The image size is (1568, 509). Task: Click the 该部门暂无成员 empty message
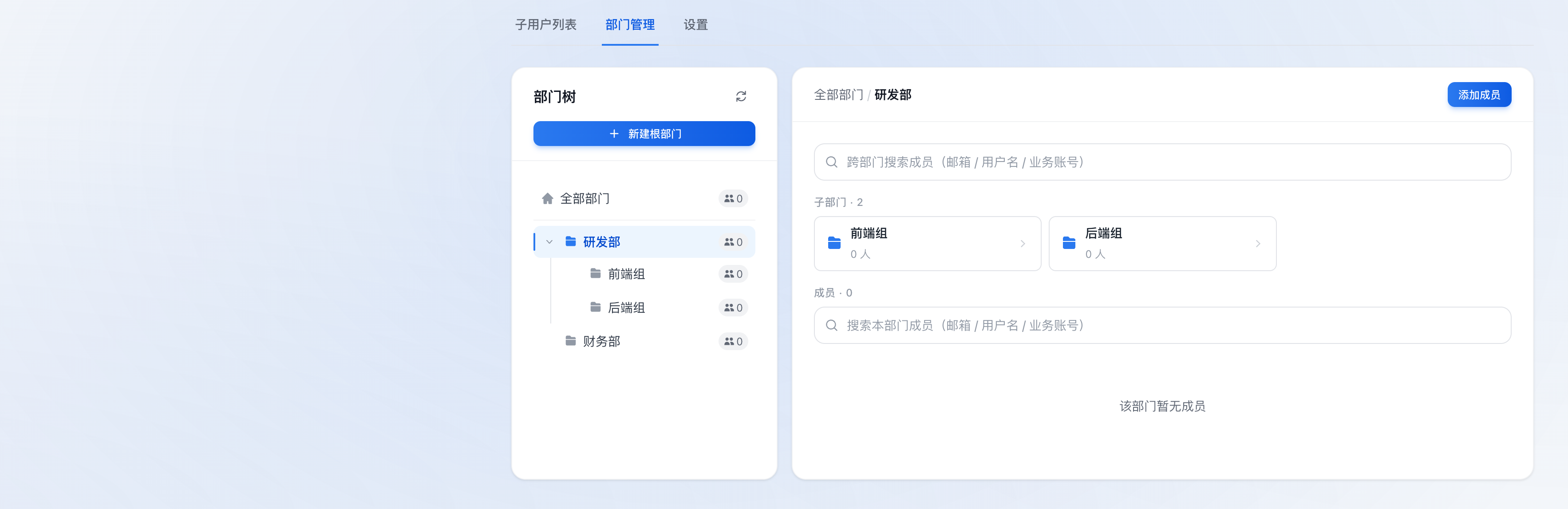tap(1162, 406)
